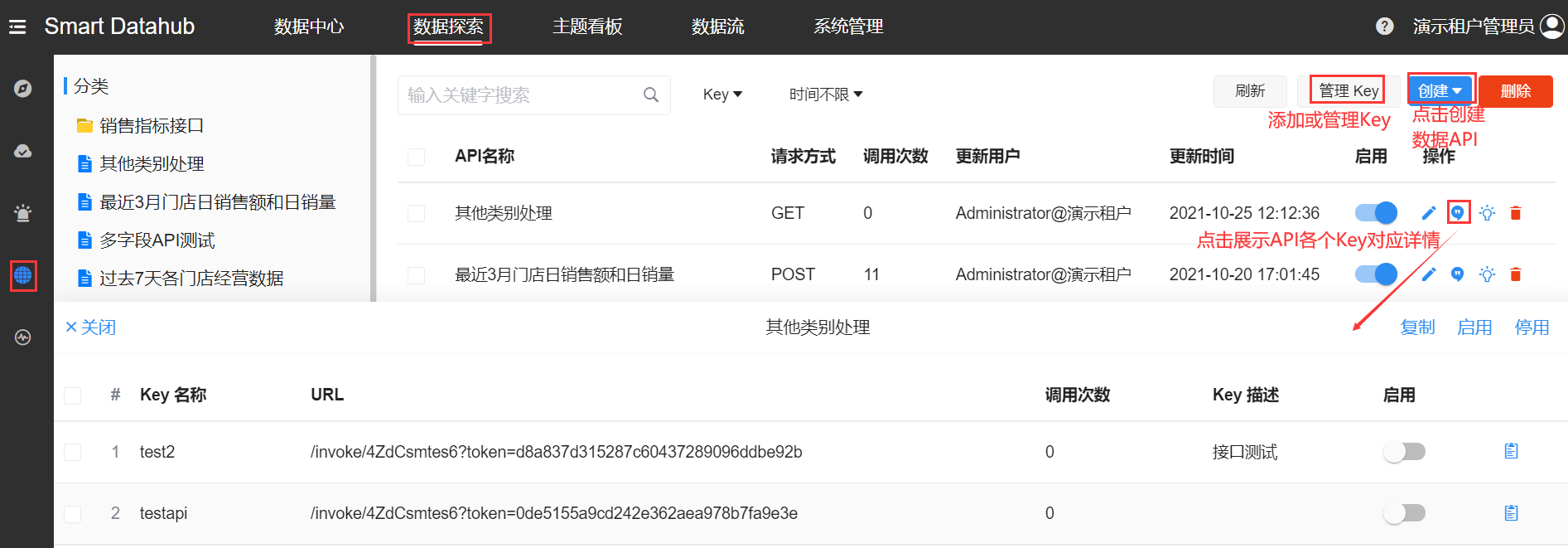Image resolution: width=1568 pixels, height=548 pixels.
Task: Click the 停用 link in the detail panel
Action: 1532,327
